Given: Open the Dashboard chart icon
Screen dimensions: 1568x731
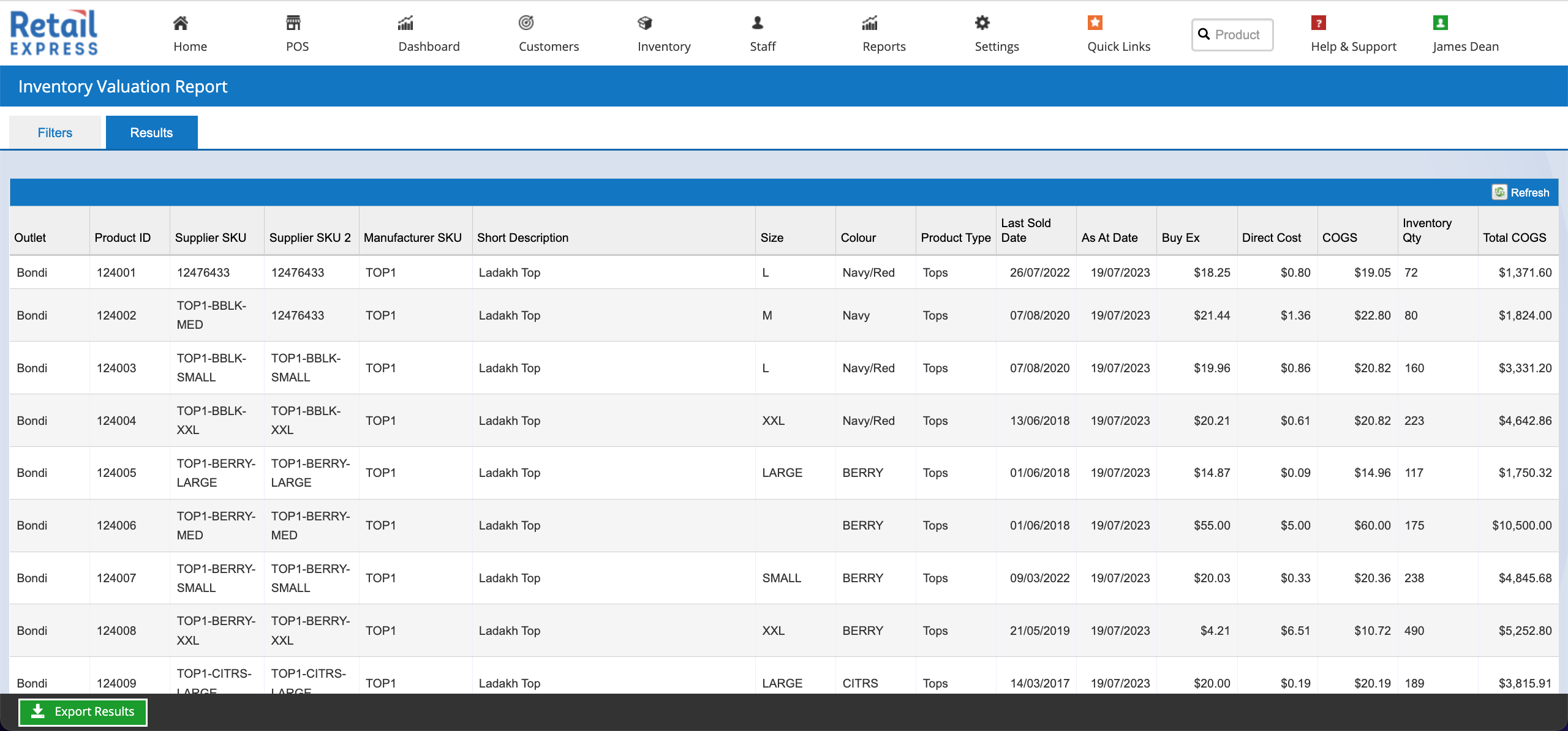Looking at the screenshot, I should (406, 23).
